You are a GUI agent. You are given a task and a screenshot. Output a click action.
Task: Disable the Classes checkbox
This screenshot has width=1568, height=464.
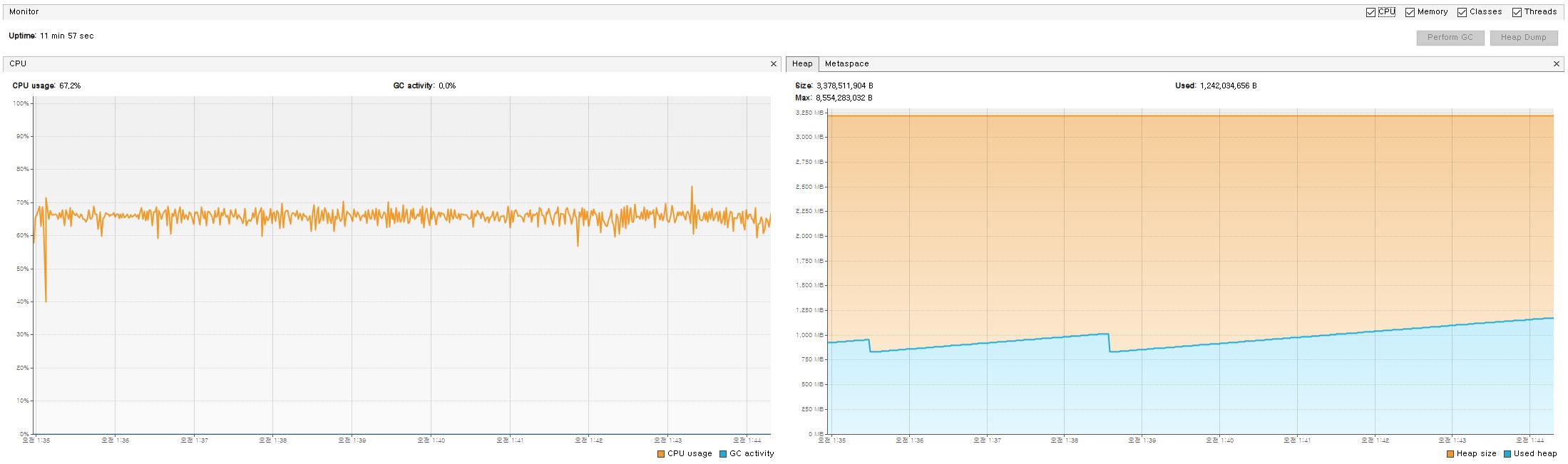point(1462,12)
